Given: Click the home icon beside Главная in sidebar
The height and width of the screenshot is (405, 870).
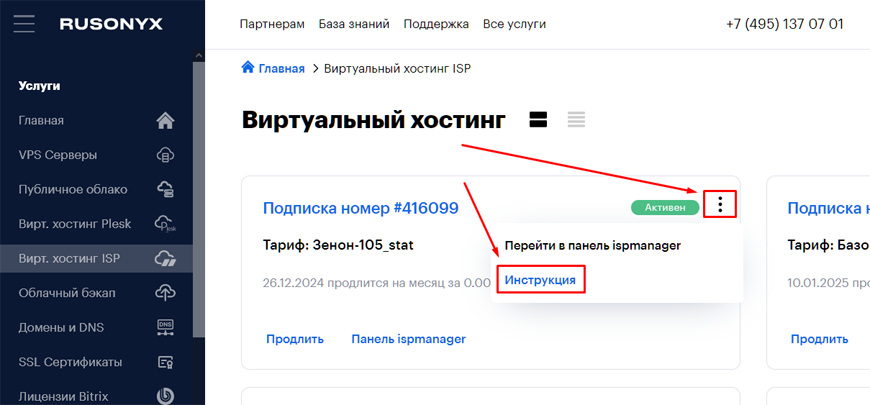Looking at the screenshot, I should 165,121.
